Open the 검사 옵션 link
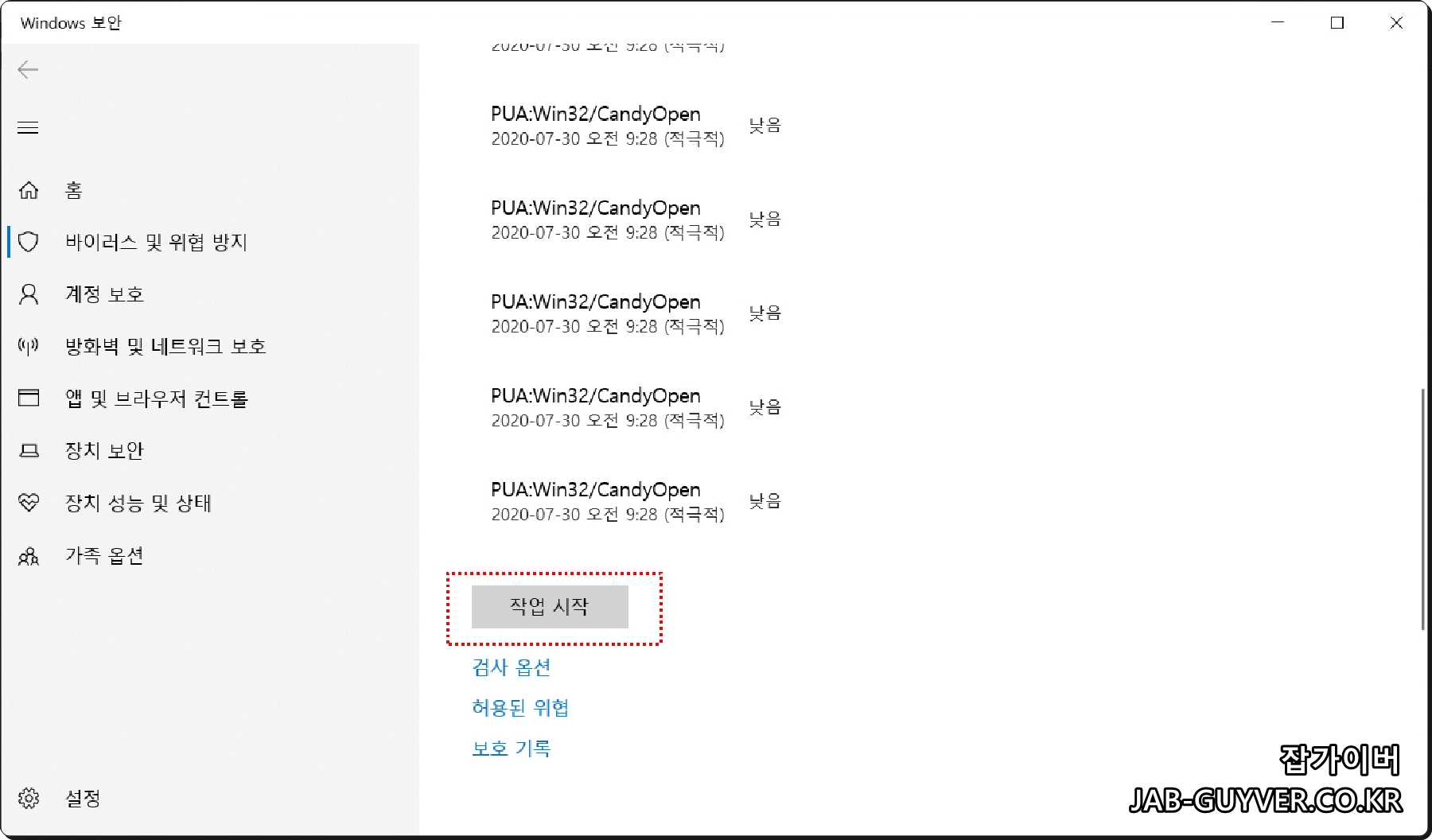The width and height of the screenshot is (1432, 840). click(x=512, y=667)
